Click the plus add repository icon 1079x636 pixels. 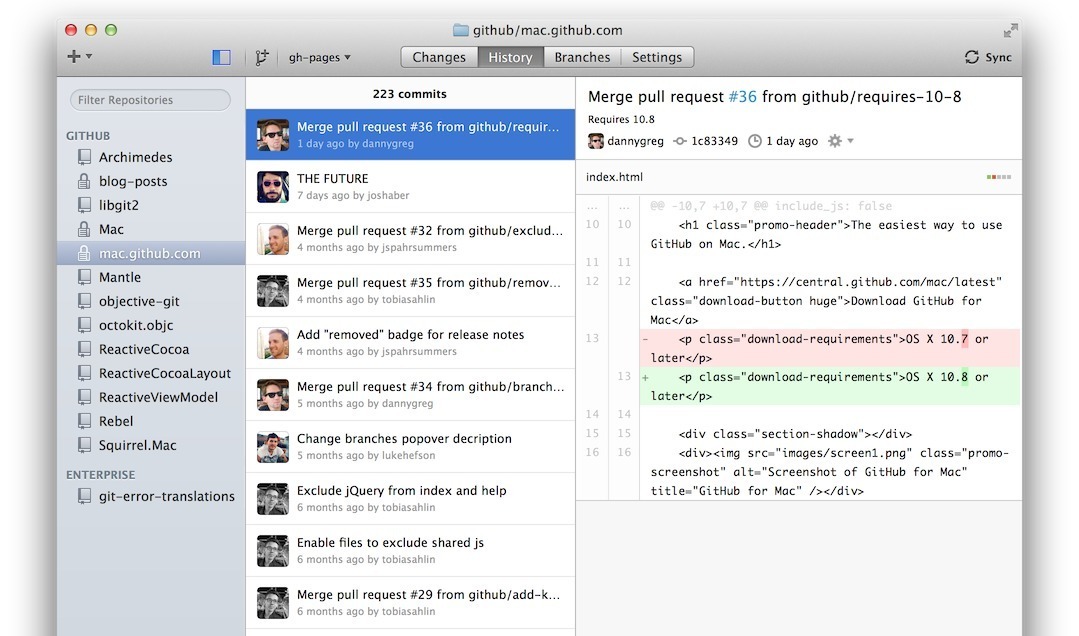(74, 56)
